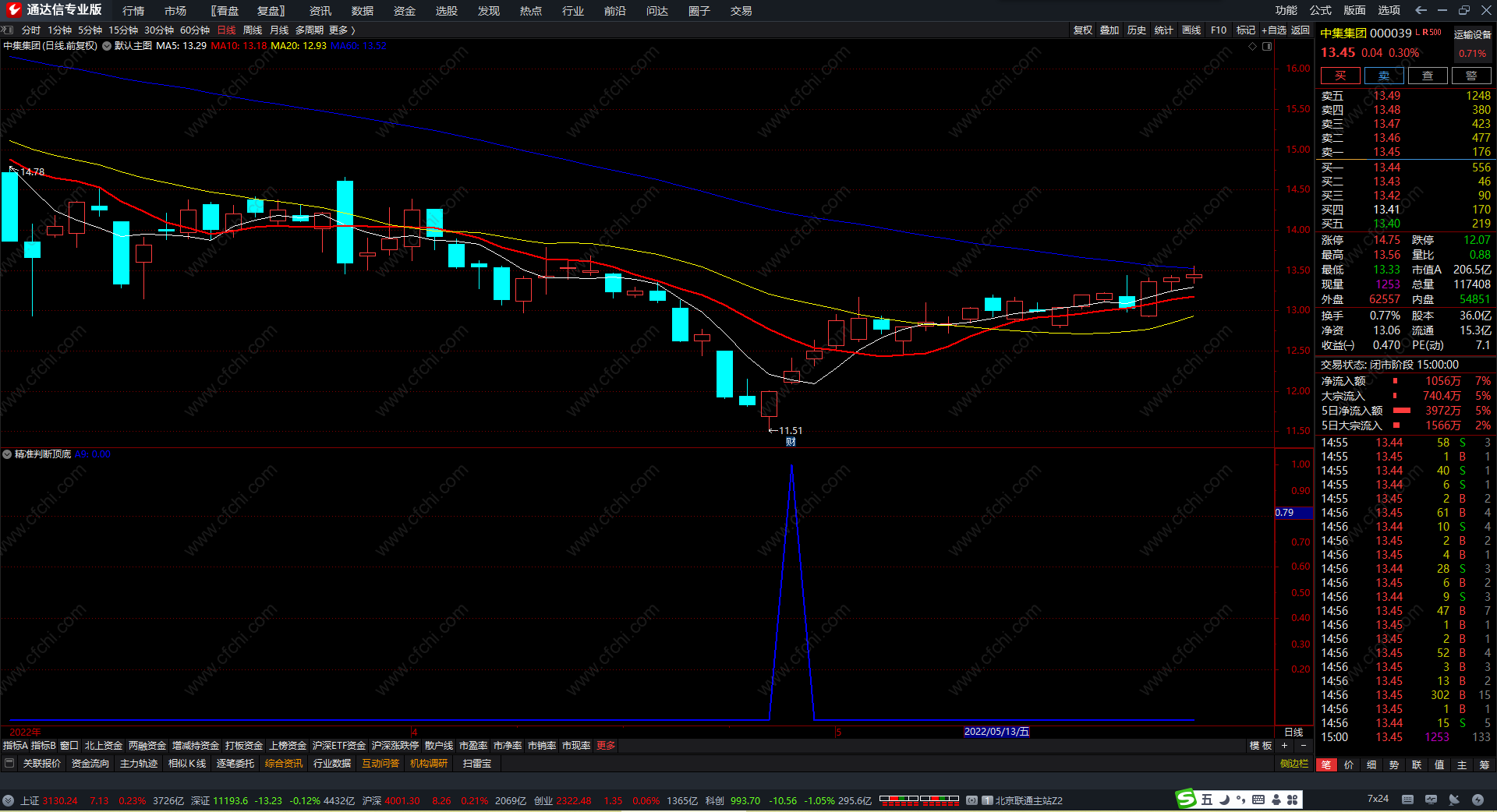Open the 指标A indicator list
The image size is (1497, 812).
click(x=16, y=746)
